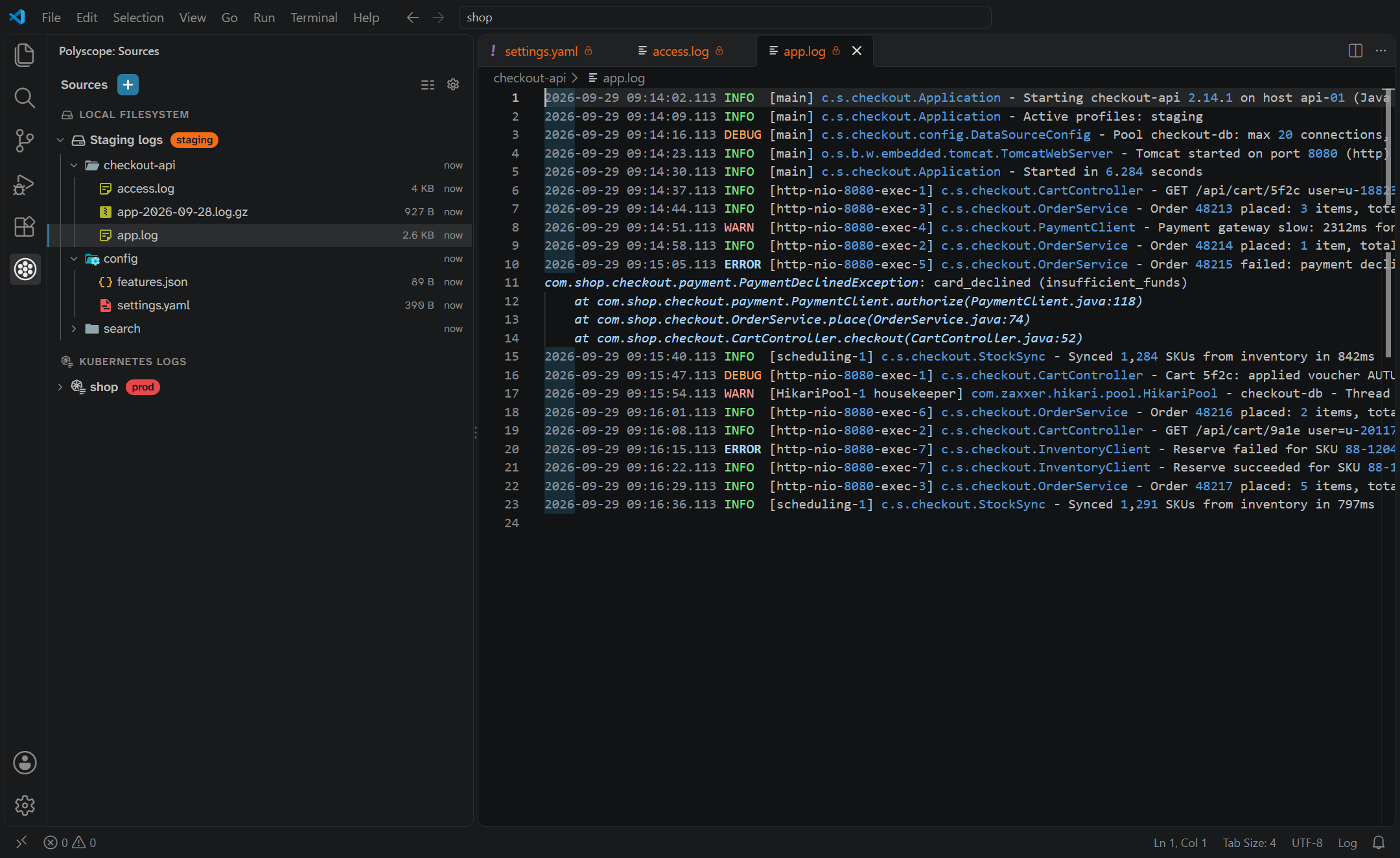Open the Terminal menu
1400x858 pixels.
(x=314, y=18)
